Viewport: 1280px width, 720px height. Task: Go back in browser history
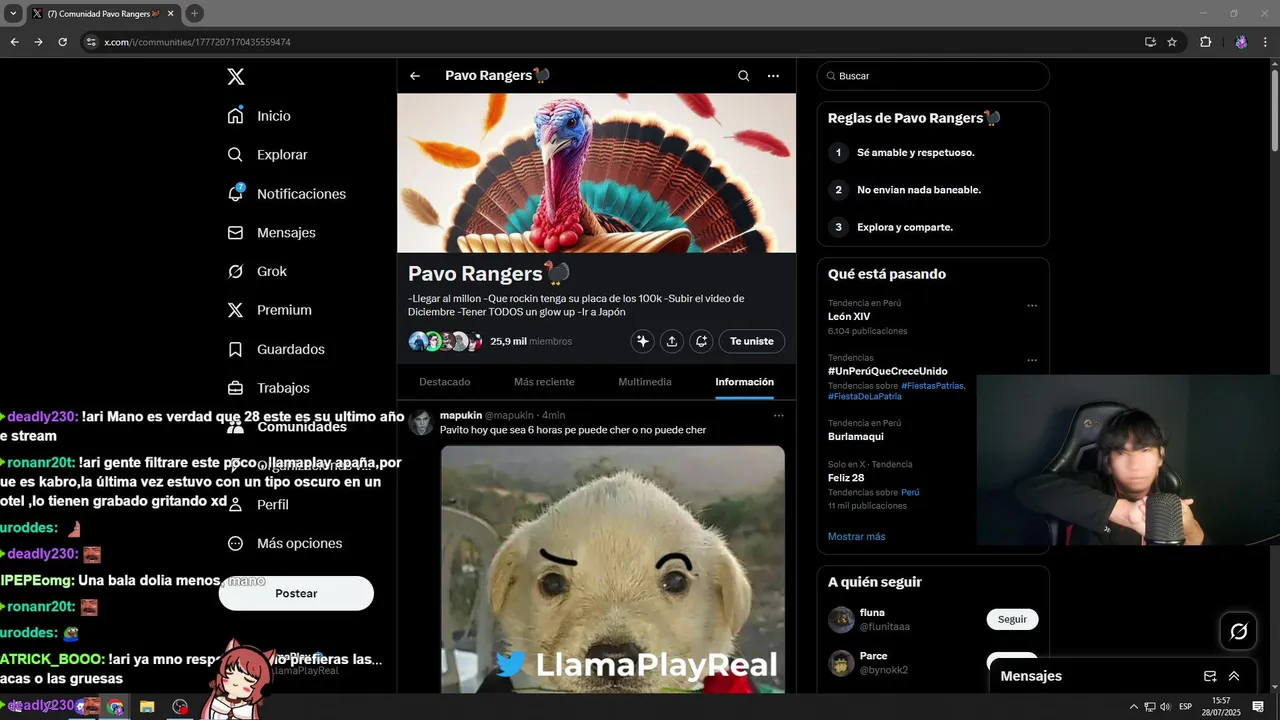click(14, 42)
